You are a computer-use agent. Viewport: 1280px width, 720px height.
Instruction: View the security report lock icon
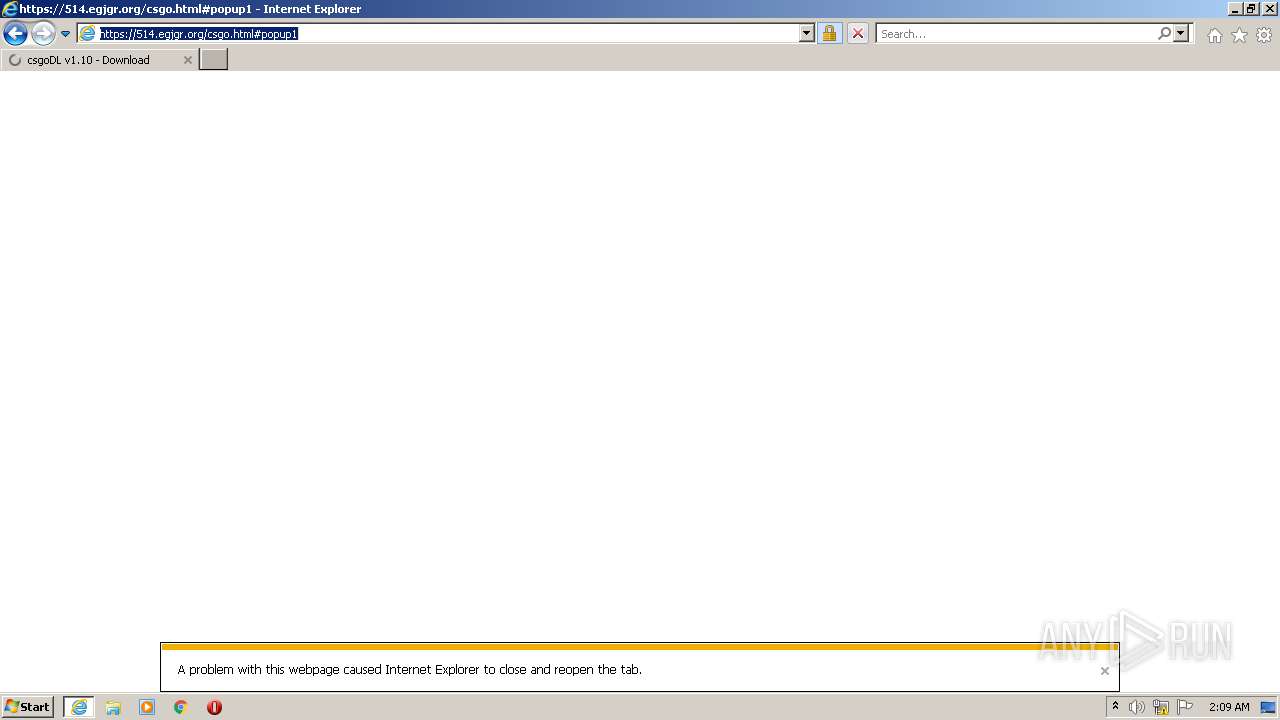829,34
